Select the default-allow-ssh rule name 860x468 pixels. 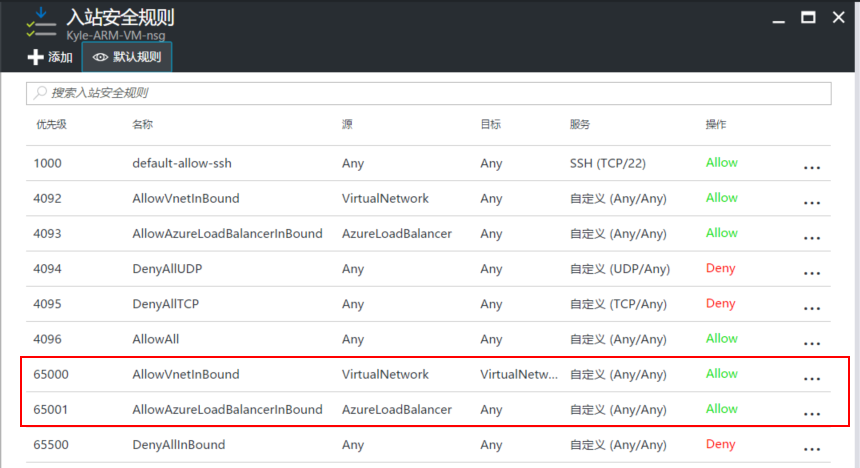pos(188,163)
